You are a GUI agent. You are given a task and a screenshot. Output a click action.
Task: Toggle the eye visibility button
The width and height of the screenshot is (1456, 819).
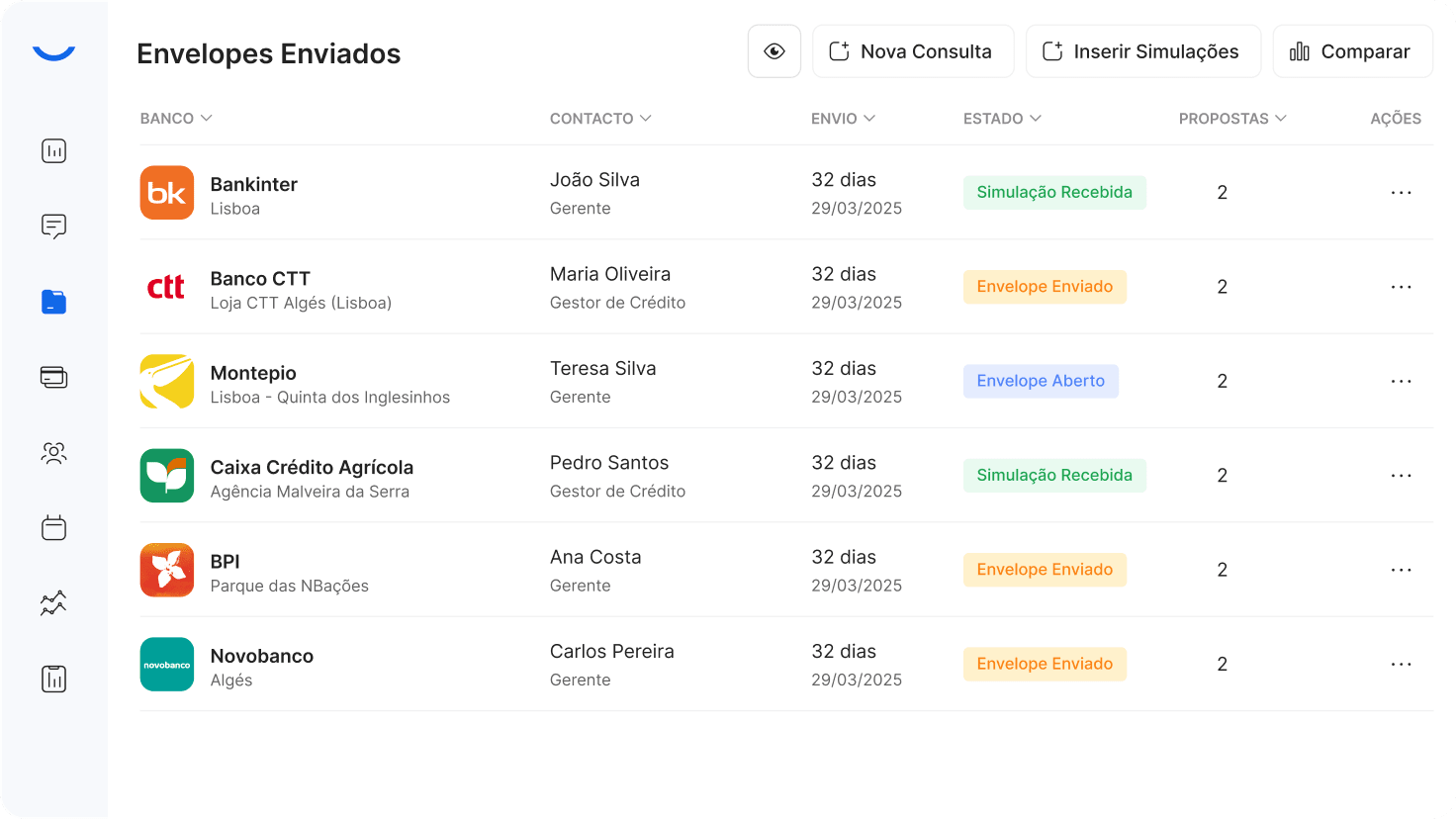pyautogui.click(x=774, y=50)
